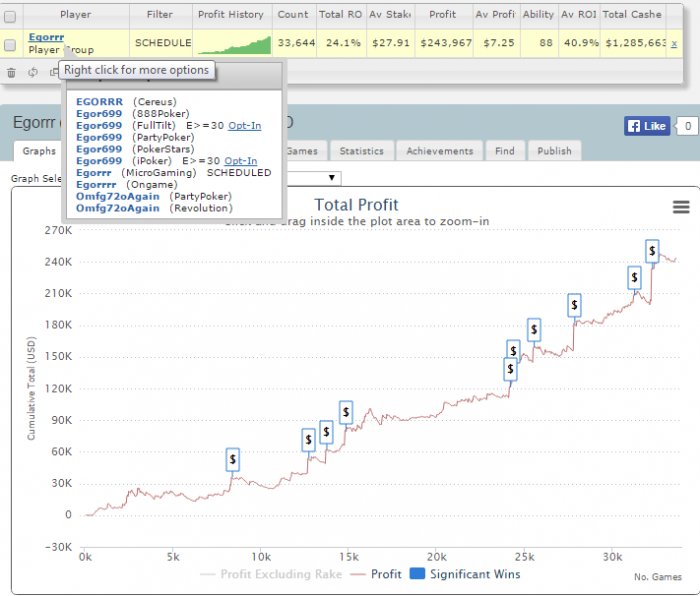Screen dimensions: 700x596
Task: Sort by the Profit column header
Action: click(442, 14)
